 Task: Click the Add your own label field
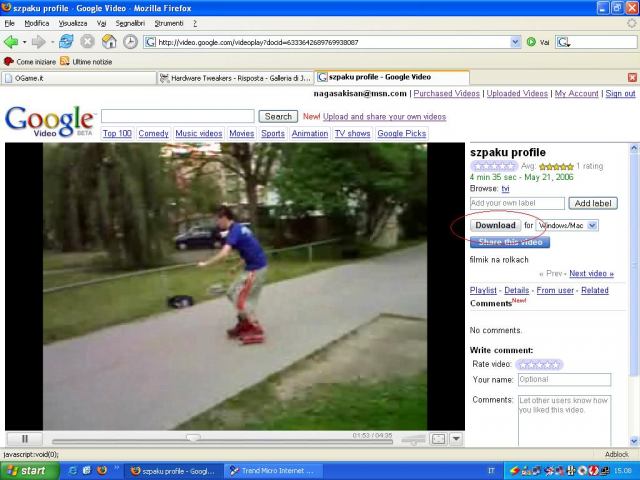click(517, 203)
